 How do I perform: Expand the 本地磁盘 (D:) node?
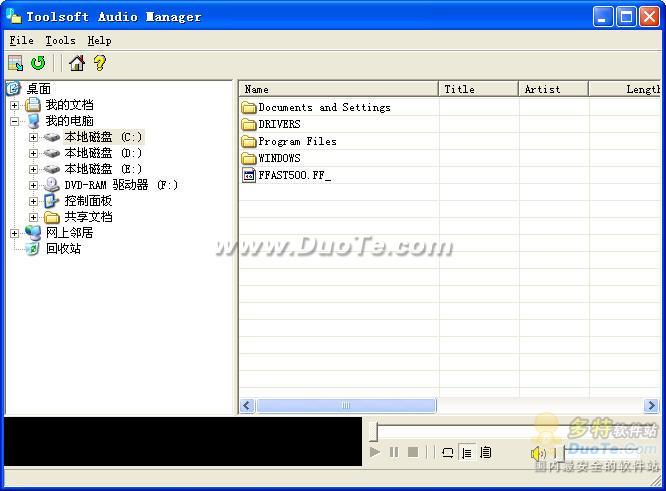[33, 153]
